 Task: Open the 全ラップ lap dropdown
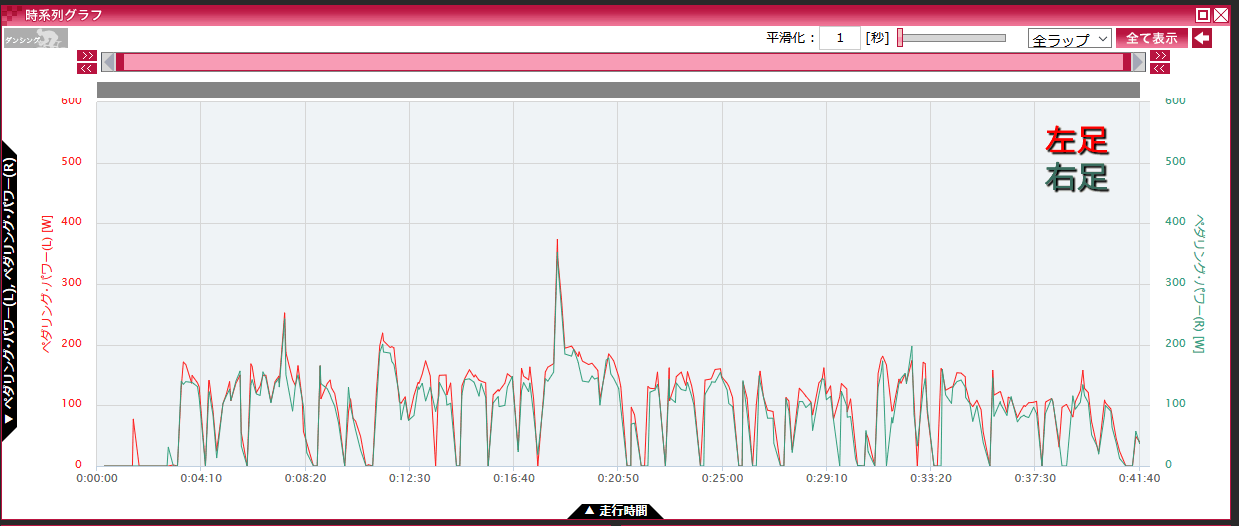click(1069, 39)
